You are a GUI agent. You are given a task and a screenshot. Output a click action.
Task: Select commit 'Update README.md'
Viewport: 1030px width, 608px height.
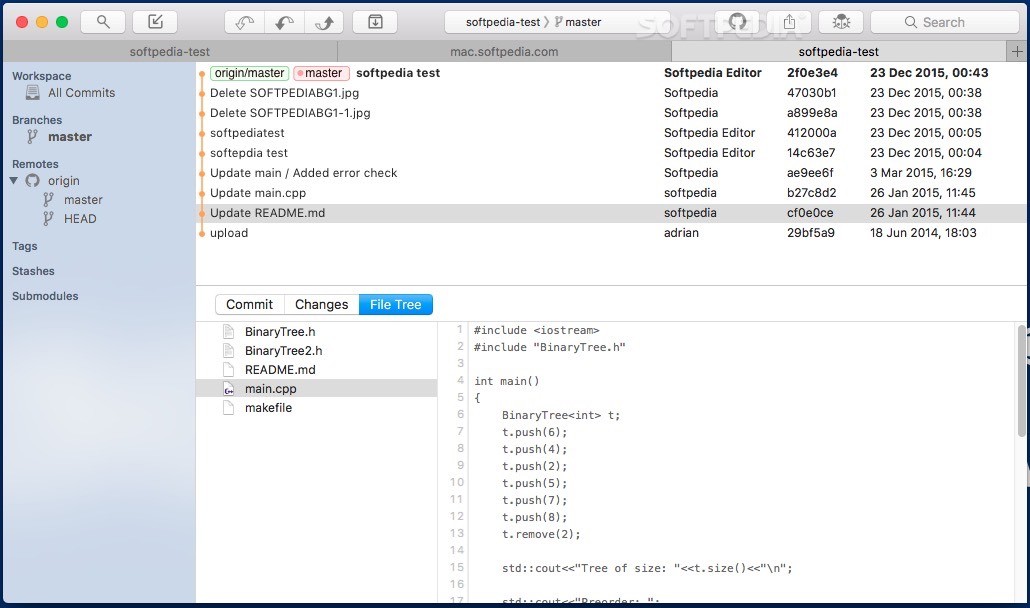(612, 213)
